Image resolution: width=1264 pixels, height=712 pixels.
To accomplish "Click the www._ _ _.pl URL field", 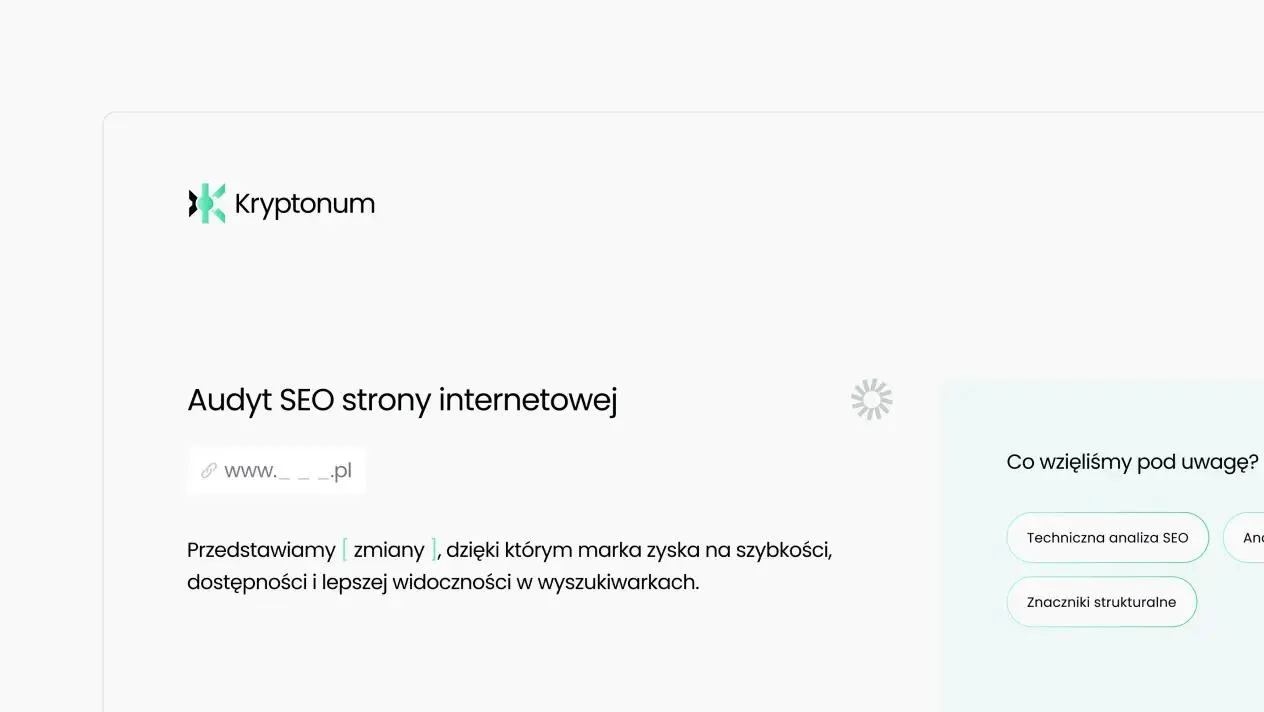I will [288, 471].
